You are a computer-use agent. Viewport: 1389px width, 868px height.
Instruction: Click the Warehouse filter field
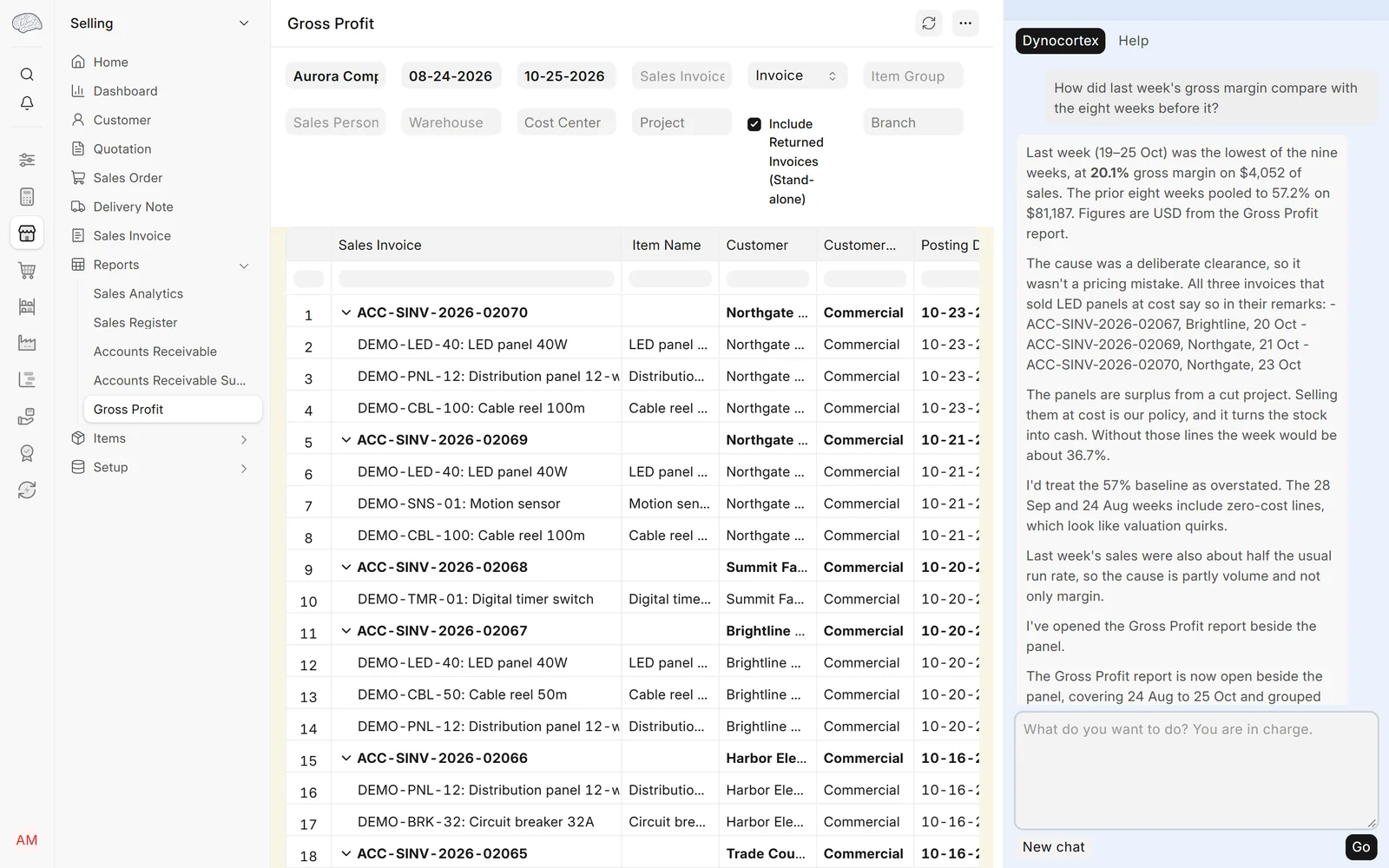(451, 122)
